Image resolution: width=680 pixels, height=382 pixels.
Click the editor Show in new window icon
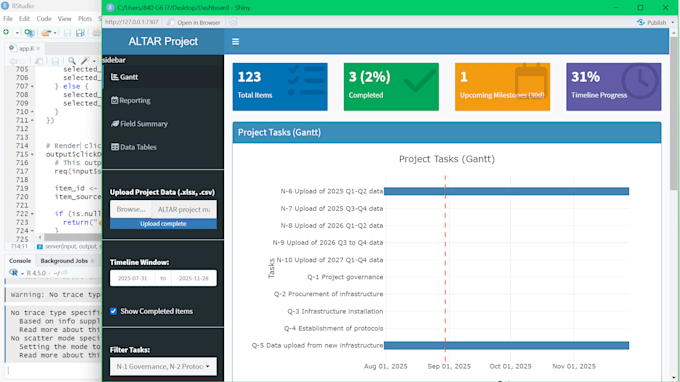coord(39,62)
